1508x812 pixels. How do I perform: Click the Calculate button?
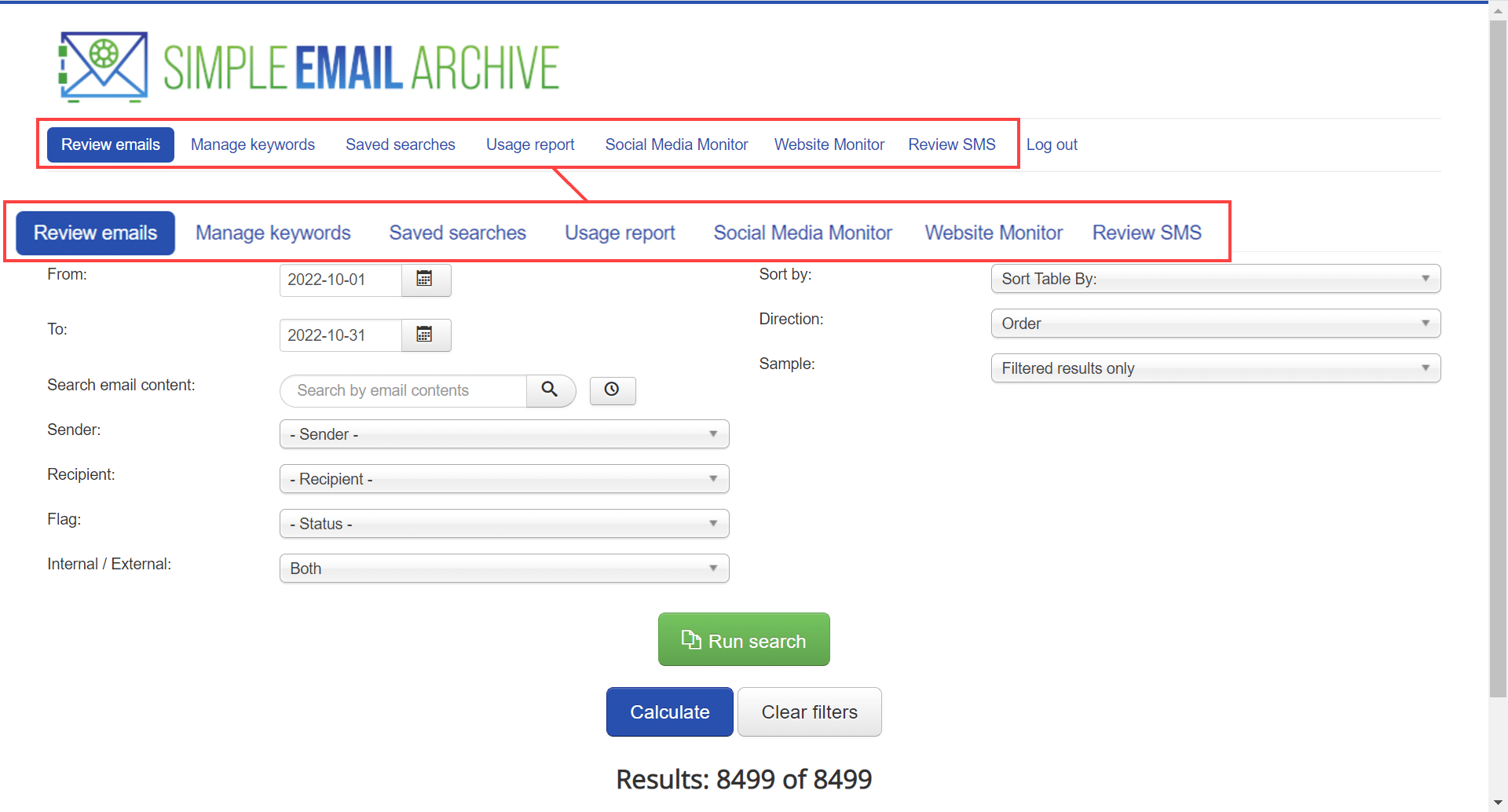670,712
